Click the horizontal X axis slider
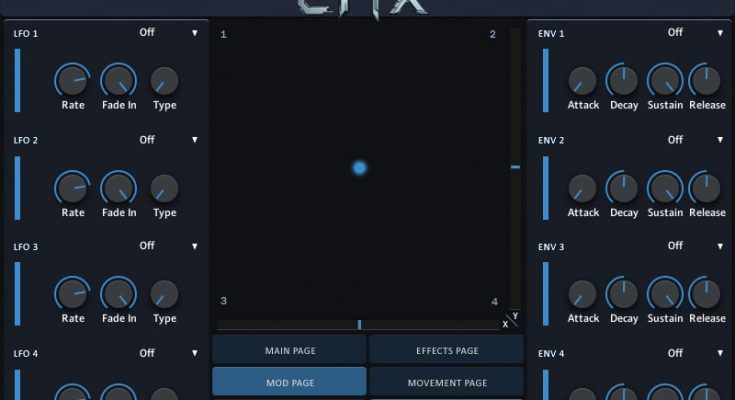The height and width of the screenshot is (400, 735). [x=358, y=325]
